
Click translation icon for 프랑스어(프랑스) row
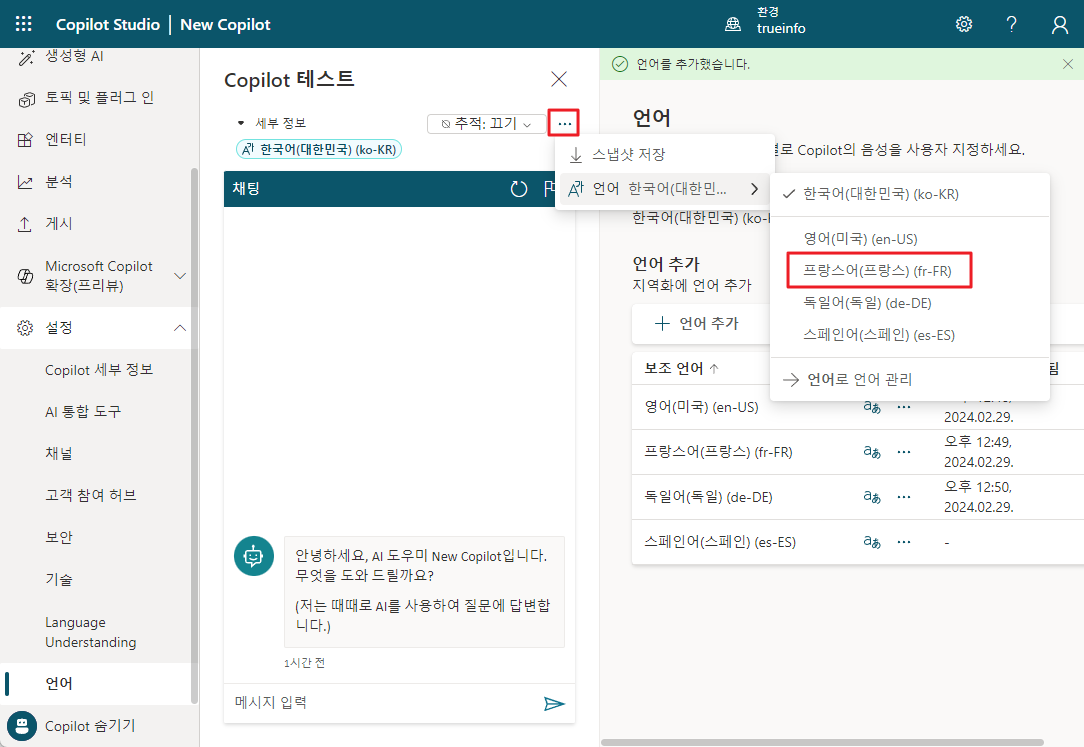click(x=872, y=452)
